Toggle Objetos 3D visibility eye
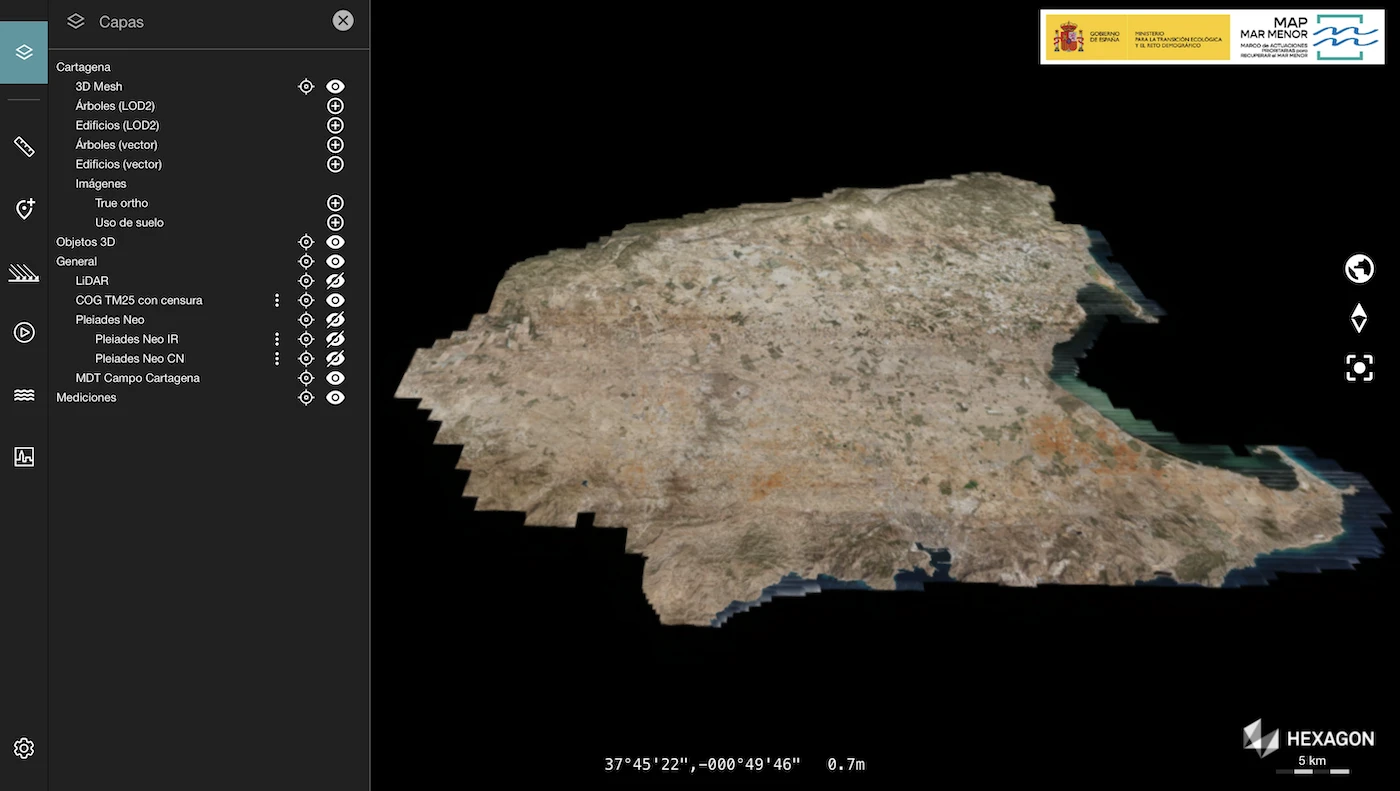The image size is (1400, 791). pos(335,242)
